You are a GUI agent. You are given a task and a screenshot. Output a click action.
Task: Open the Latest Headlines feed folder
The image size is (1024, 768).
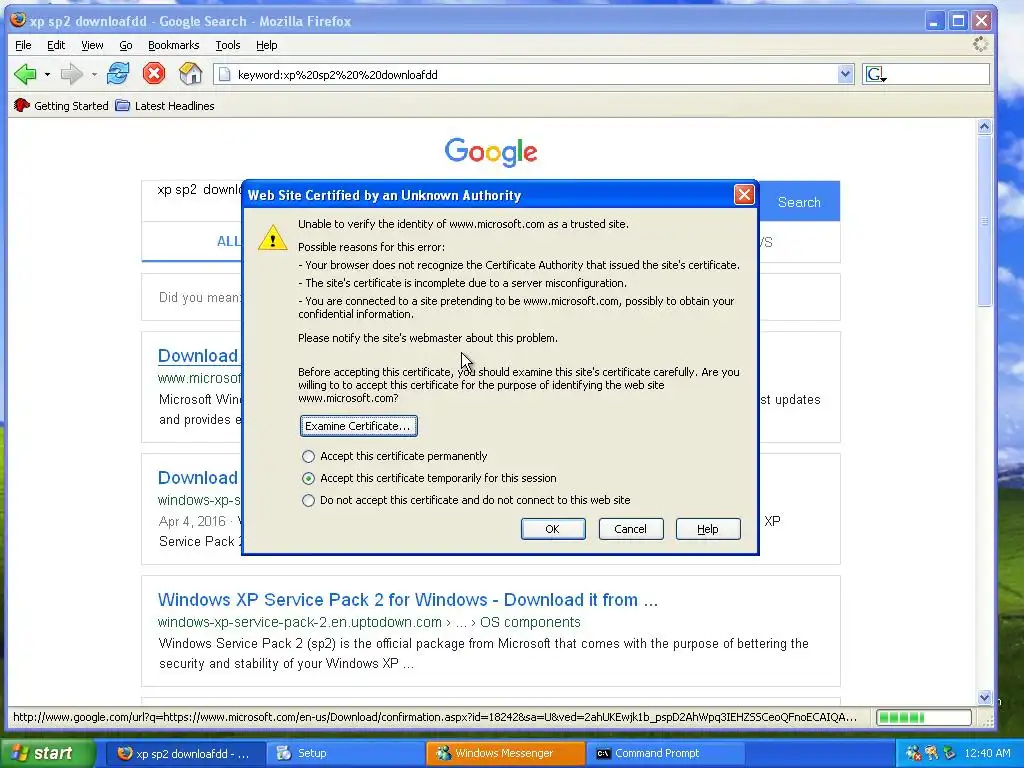[x=165, y=106]
